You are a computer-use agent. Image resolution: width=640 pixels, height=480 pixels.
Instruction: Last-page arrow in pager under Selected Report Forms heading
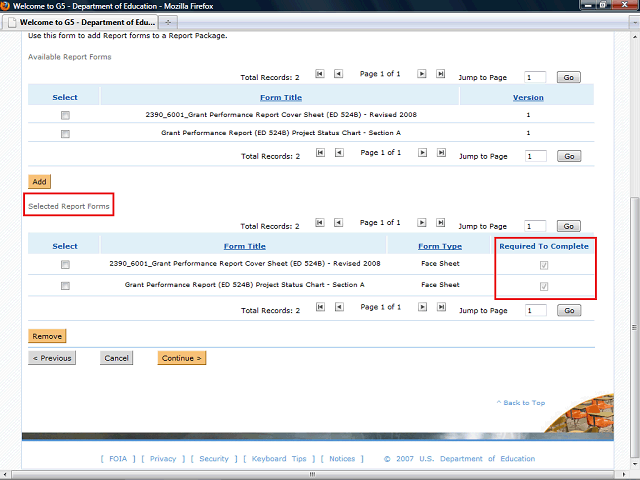[440, 223]
